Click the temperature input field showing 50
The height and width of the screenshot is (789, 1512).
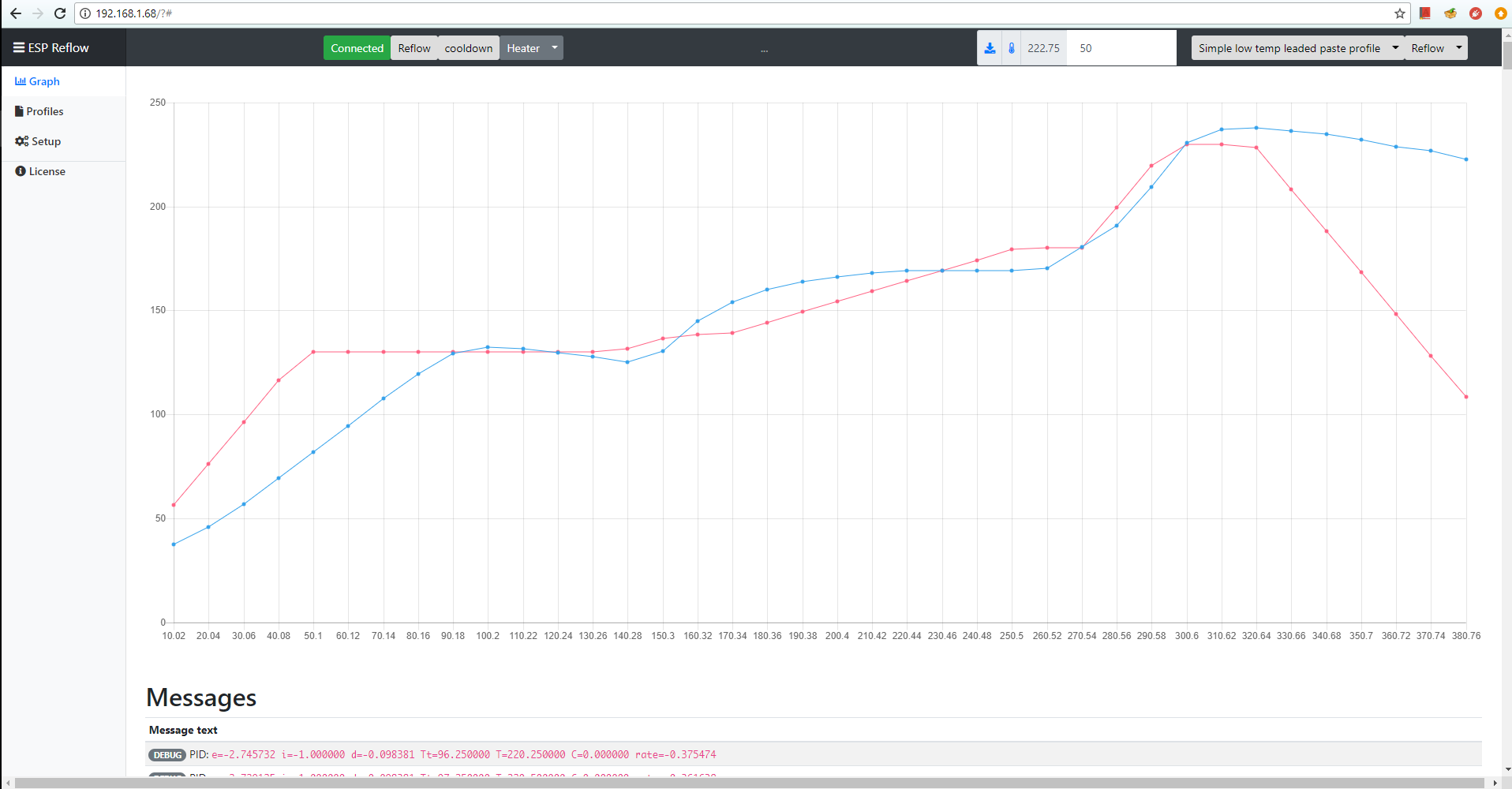pos(1121,47)
